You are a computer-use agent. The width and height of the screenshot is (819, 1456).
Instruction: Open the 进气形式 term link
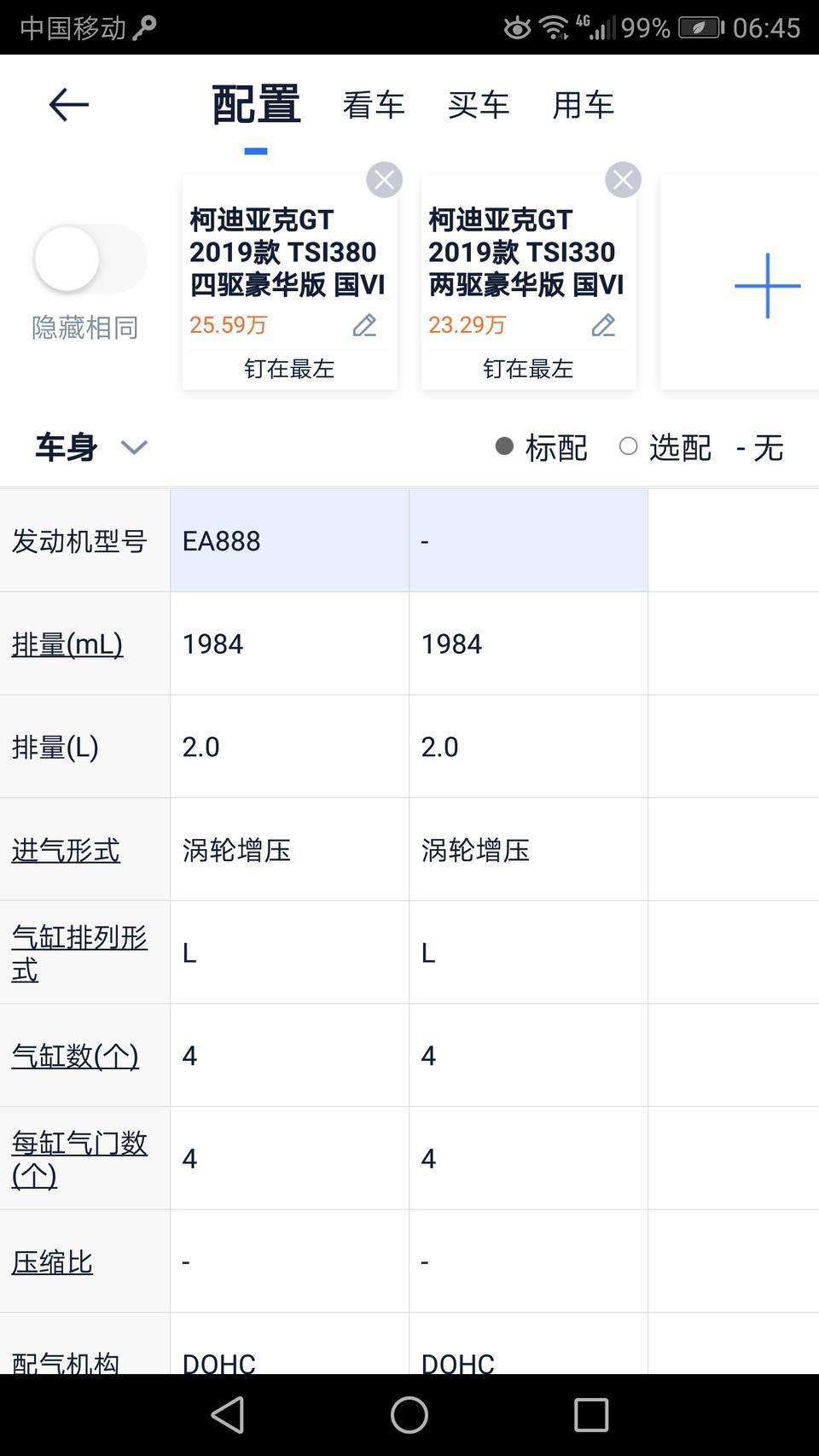coord(66,850)
